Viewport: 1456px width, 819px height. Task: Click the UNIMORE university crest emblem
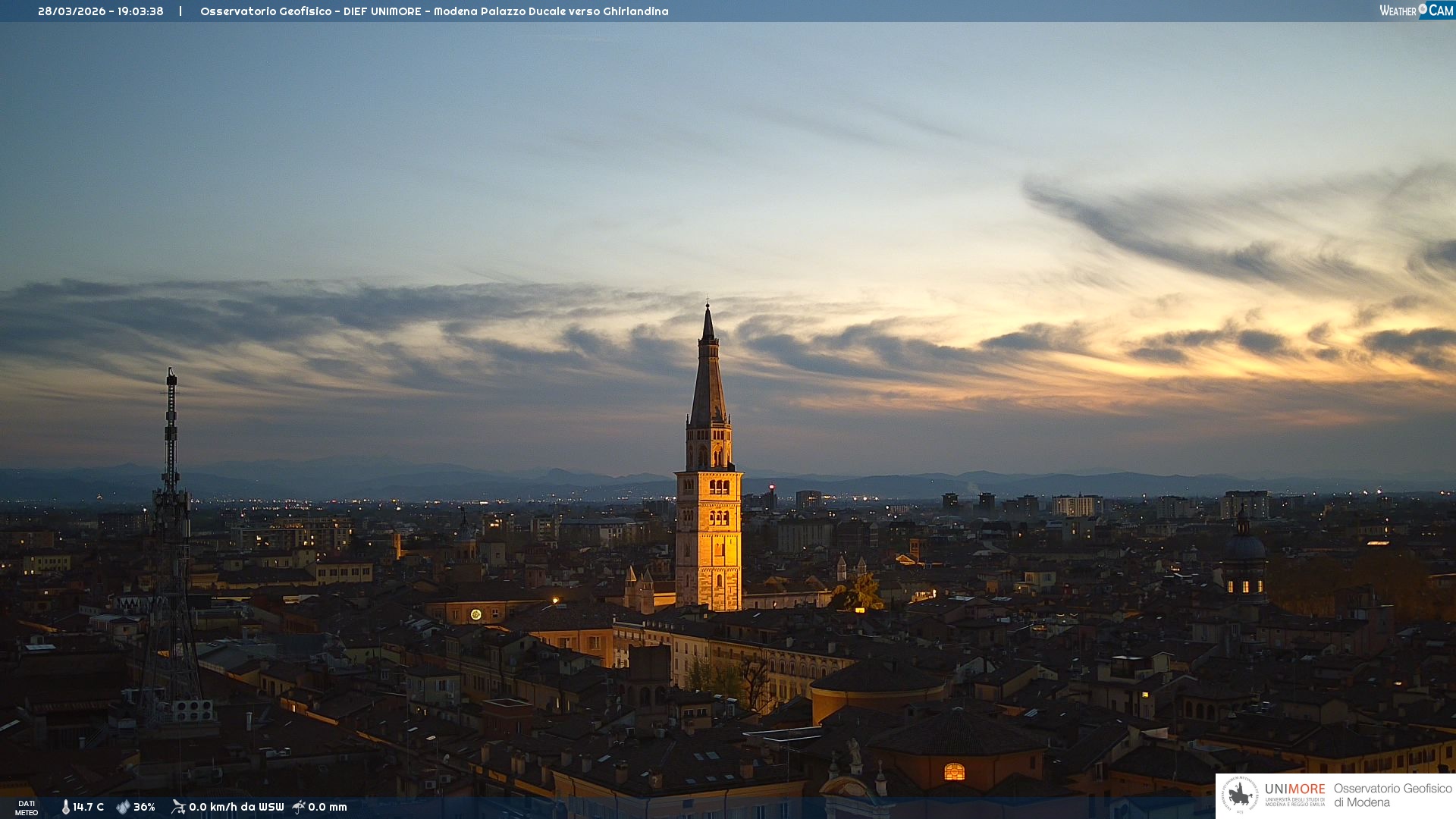1240,795
